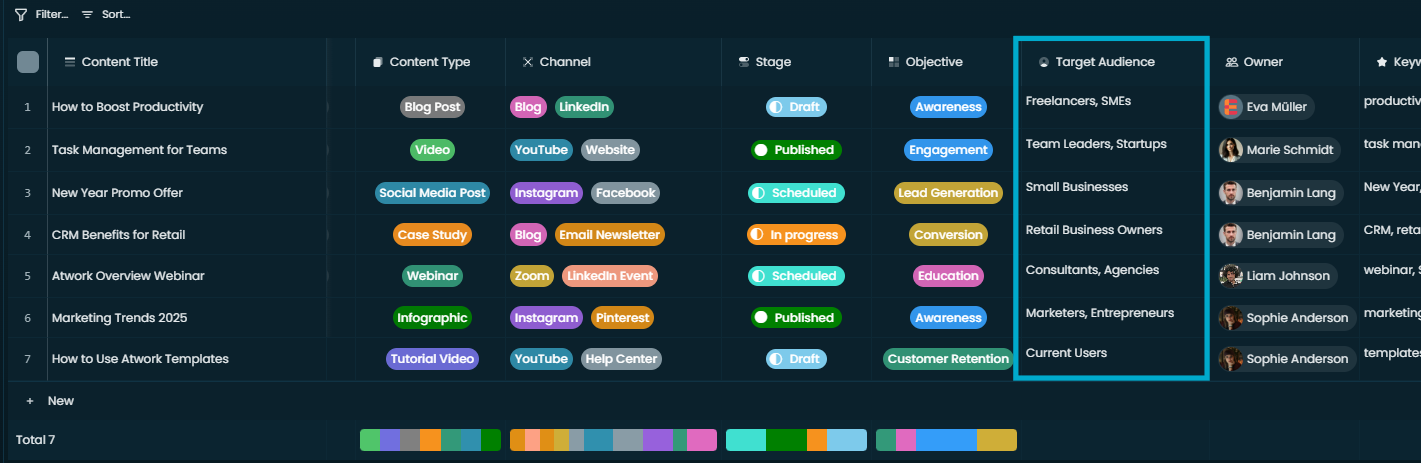Open the Sort options
Image resolution: width=1421 pixels, height=463 pixels.
(106, 15)
